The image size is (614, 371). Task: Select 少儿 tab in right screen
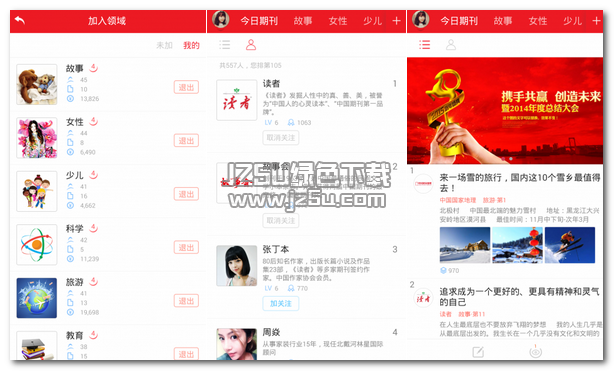click(x=572, y=21)
